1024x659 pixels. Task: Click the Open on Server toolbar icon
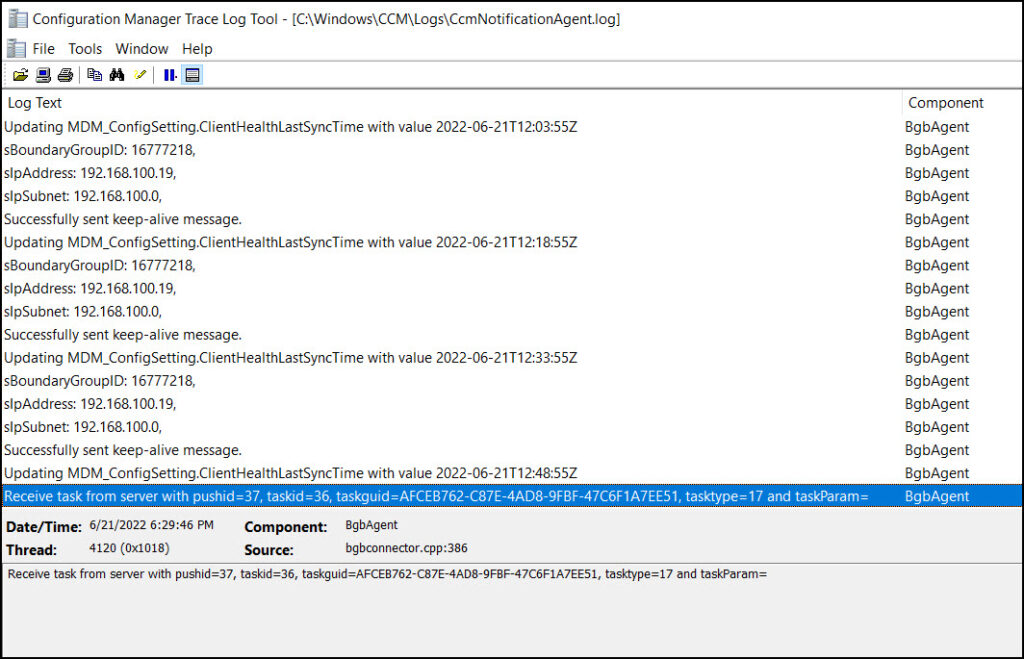pyautogui.click(x=43, y=75)
